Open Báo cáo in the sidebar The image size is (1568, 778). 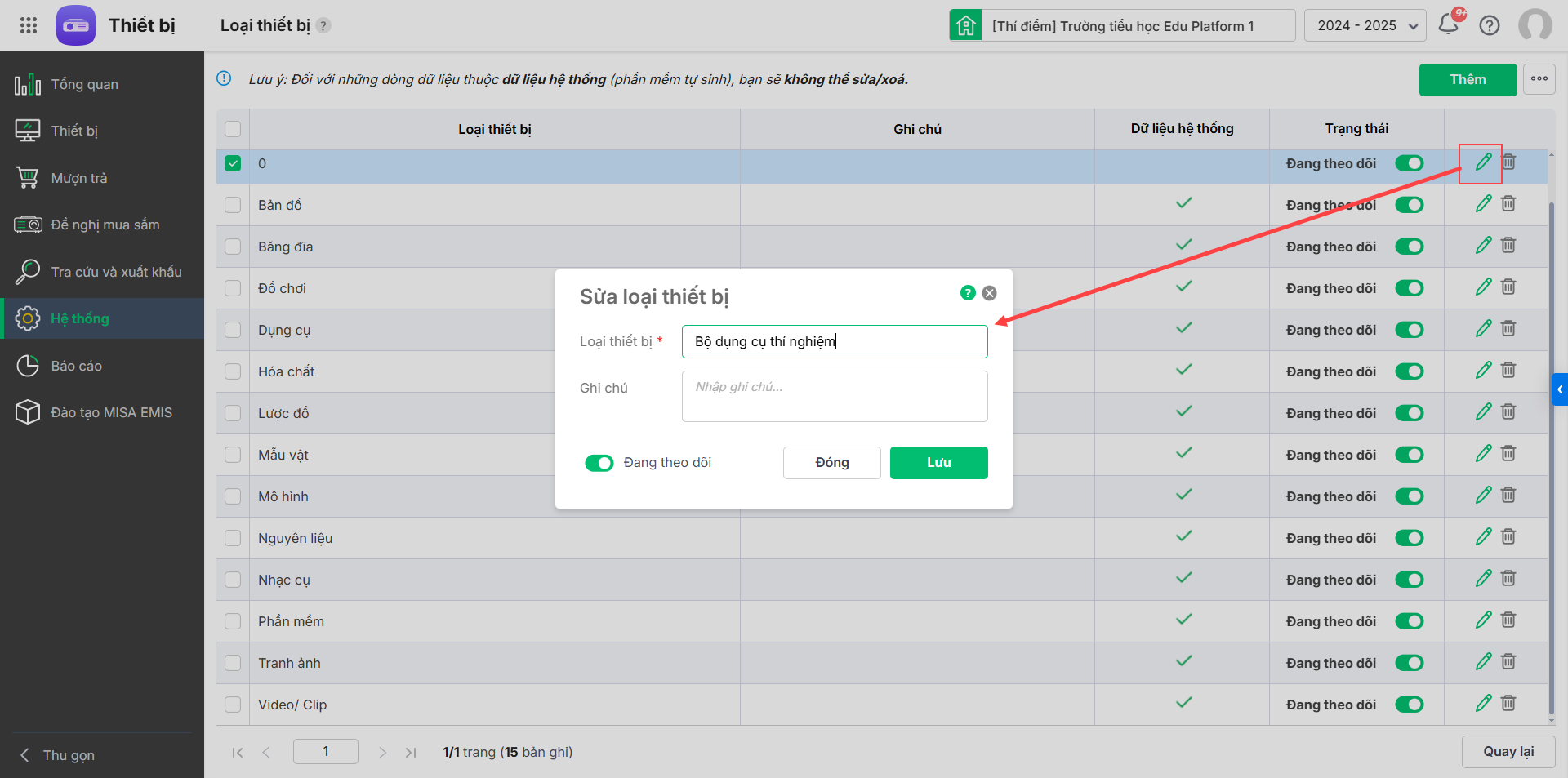point(102,366)
